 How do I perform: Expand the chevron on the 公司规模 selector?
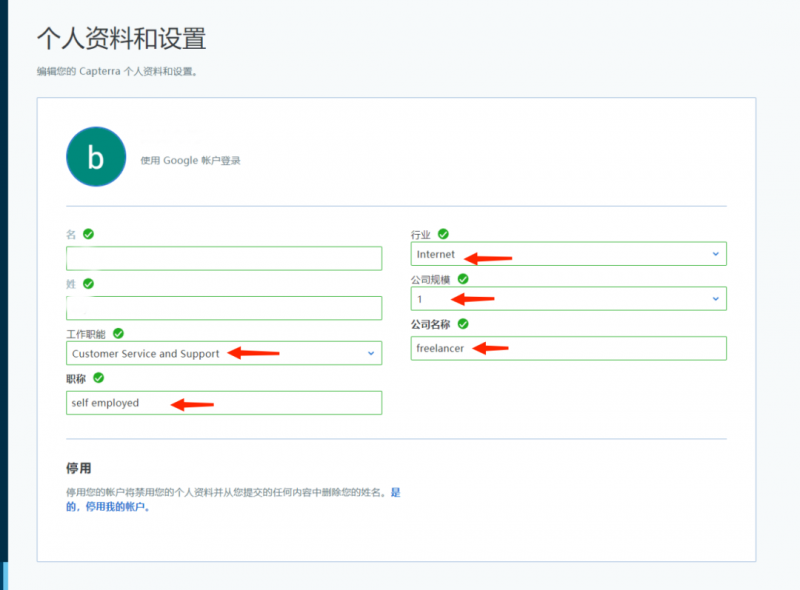716,298
